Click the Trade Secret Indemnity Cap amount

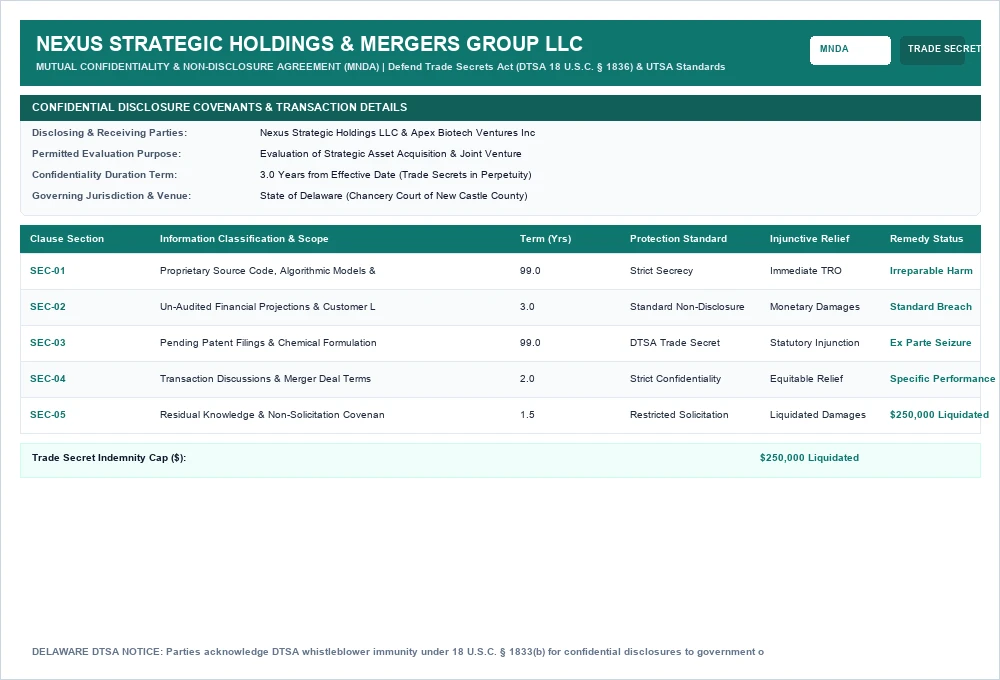point(809,458)
